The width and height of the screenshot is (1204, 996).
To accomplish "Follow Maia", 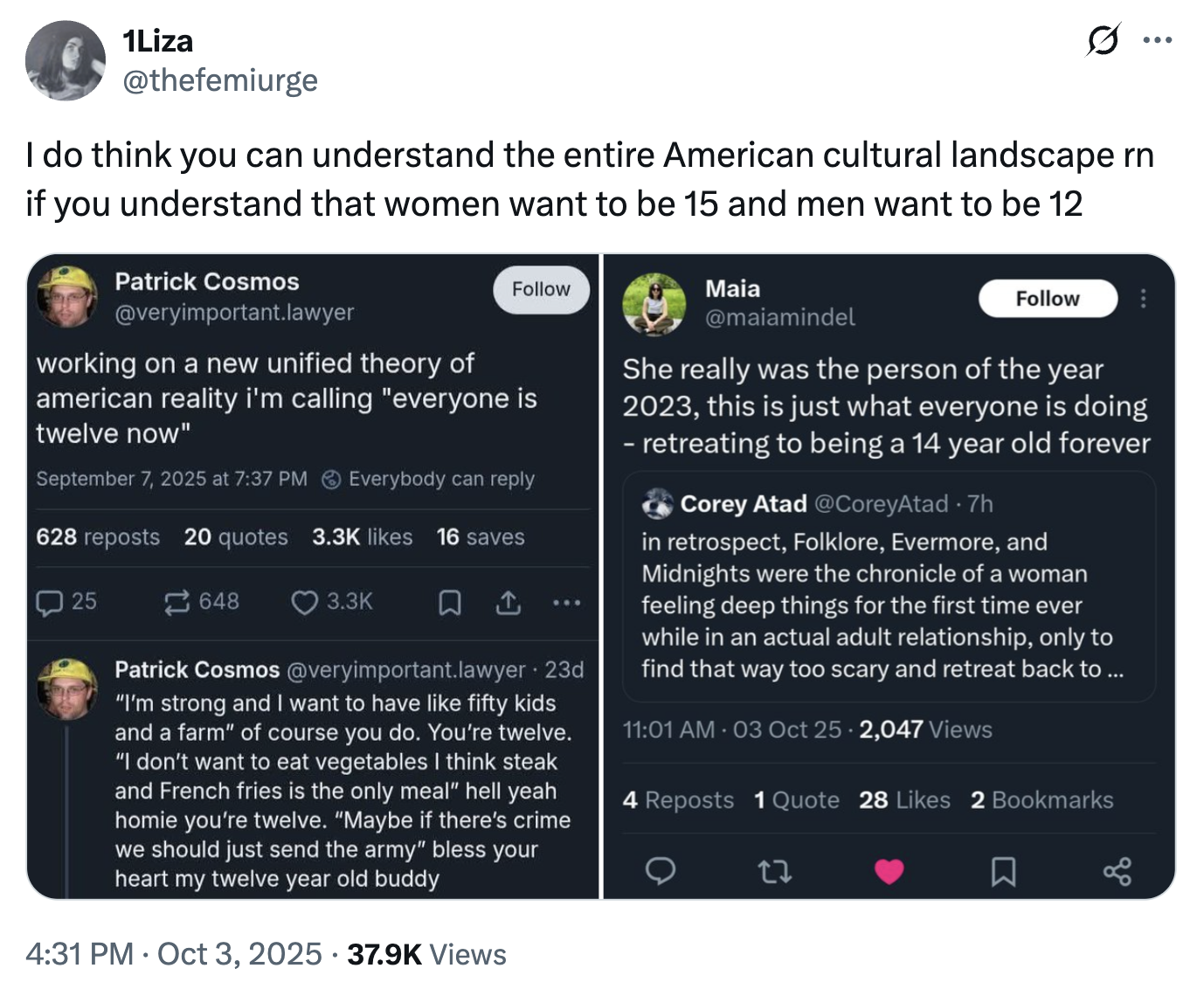I will click(1047, 299).
